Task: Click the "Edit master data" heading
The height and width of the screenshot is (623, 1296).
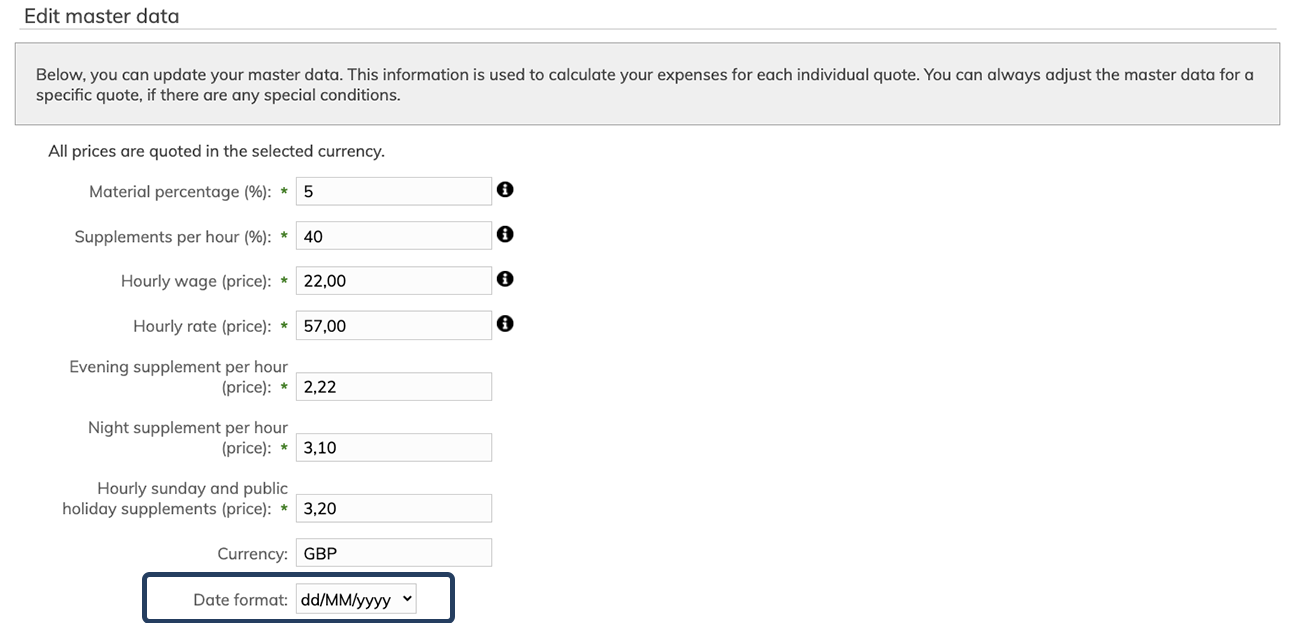Action: (101, 16)
